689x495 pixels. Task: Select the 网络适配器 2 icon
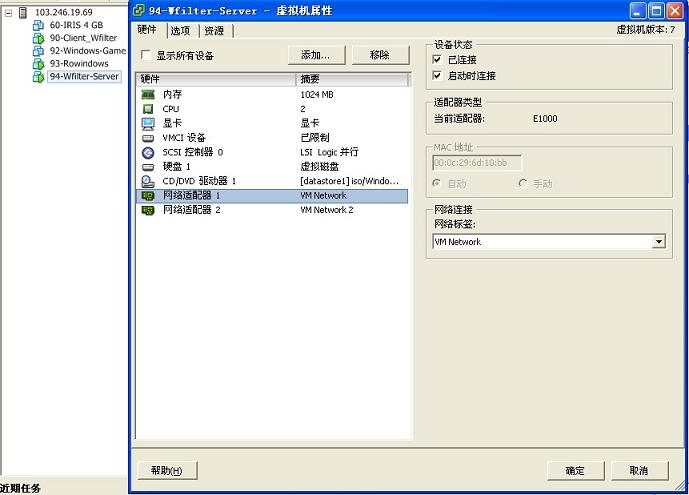coord(148,210)
